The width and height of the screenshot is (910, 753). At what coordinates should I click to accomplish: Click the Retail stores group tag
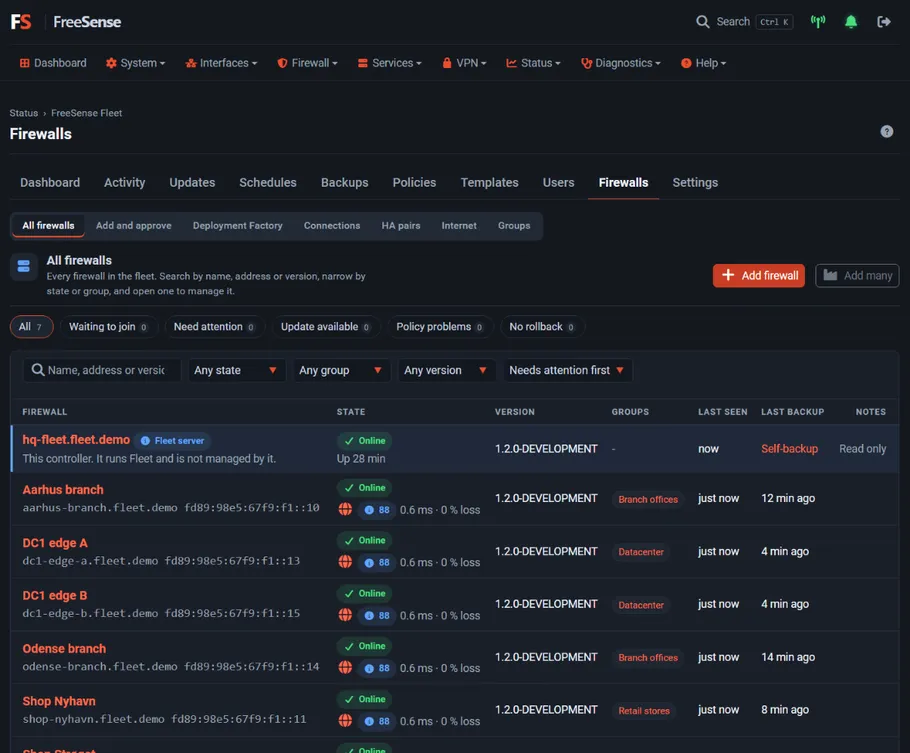(x=644, y=710)
